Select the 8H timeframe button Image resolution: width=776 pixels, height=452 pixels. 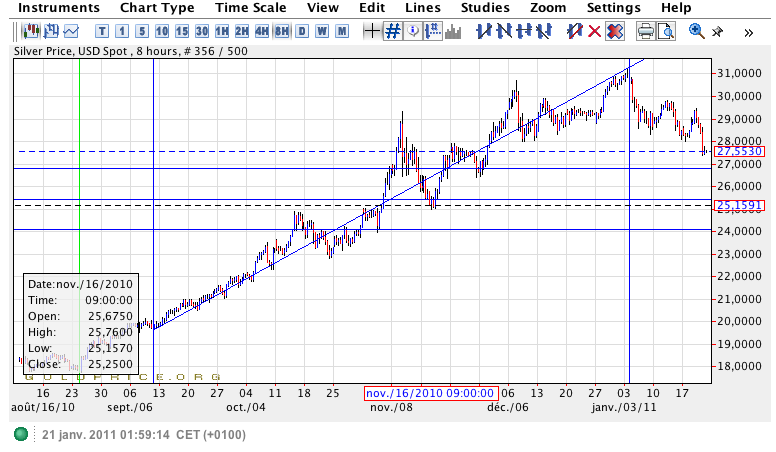pos(281,31)
